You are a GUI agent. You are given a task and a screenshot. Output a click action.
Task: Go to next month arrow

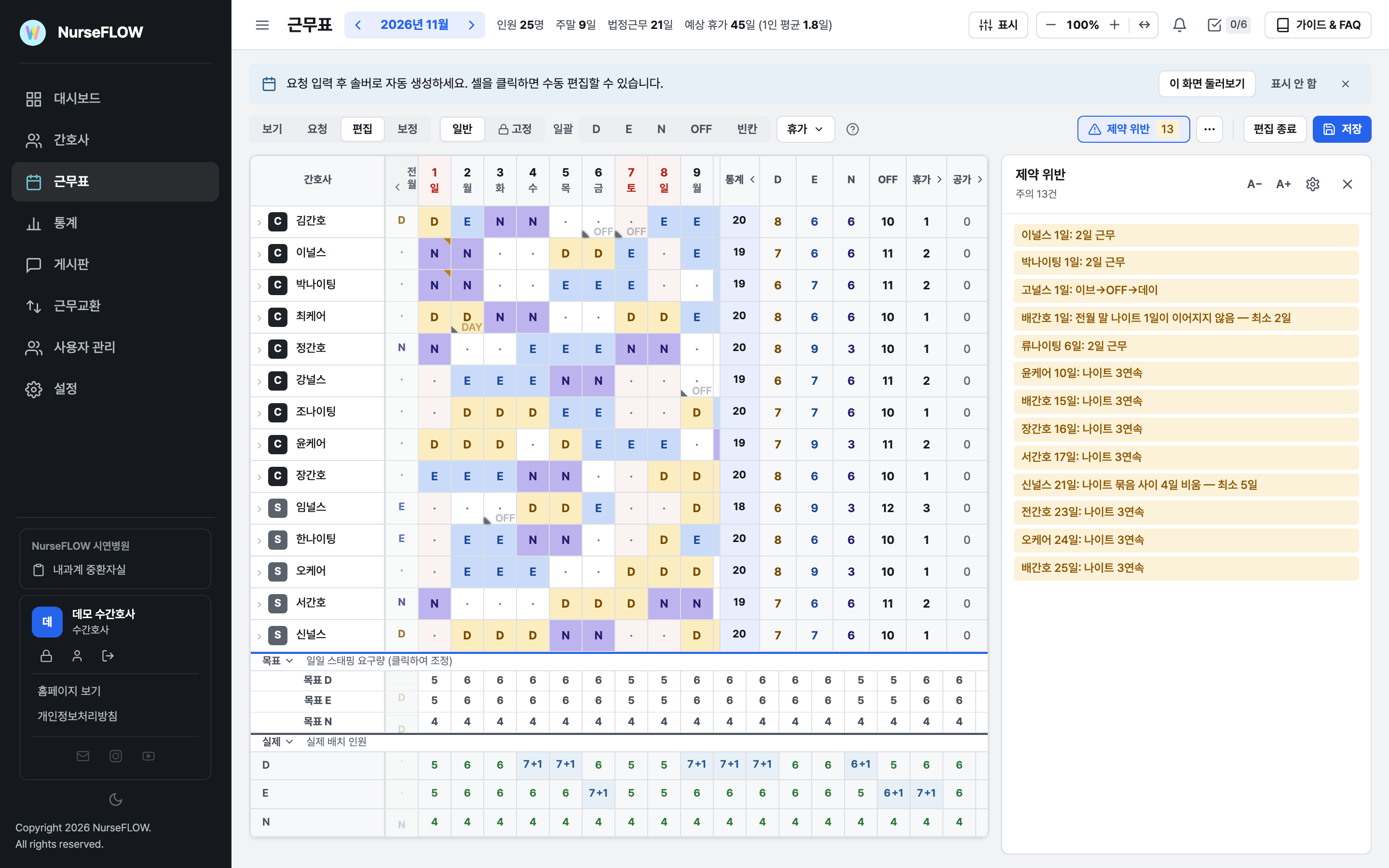(x=471, y=25)
